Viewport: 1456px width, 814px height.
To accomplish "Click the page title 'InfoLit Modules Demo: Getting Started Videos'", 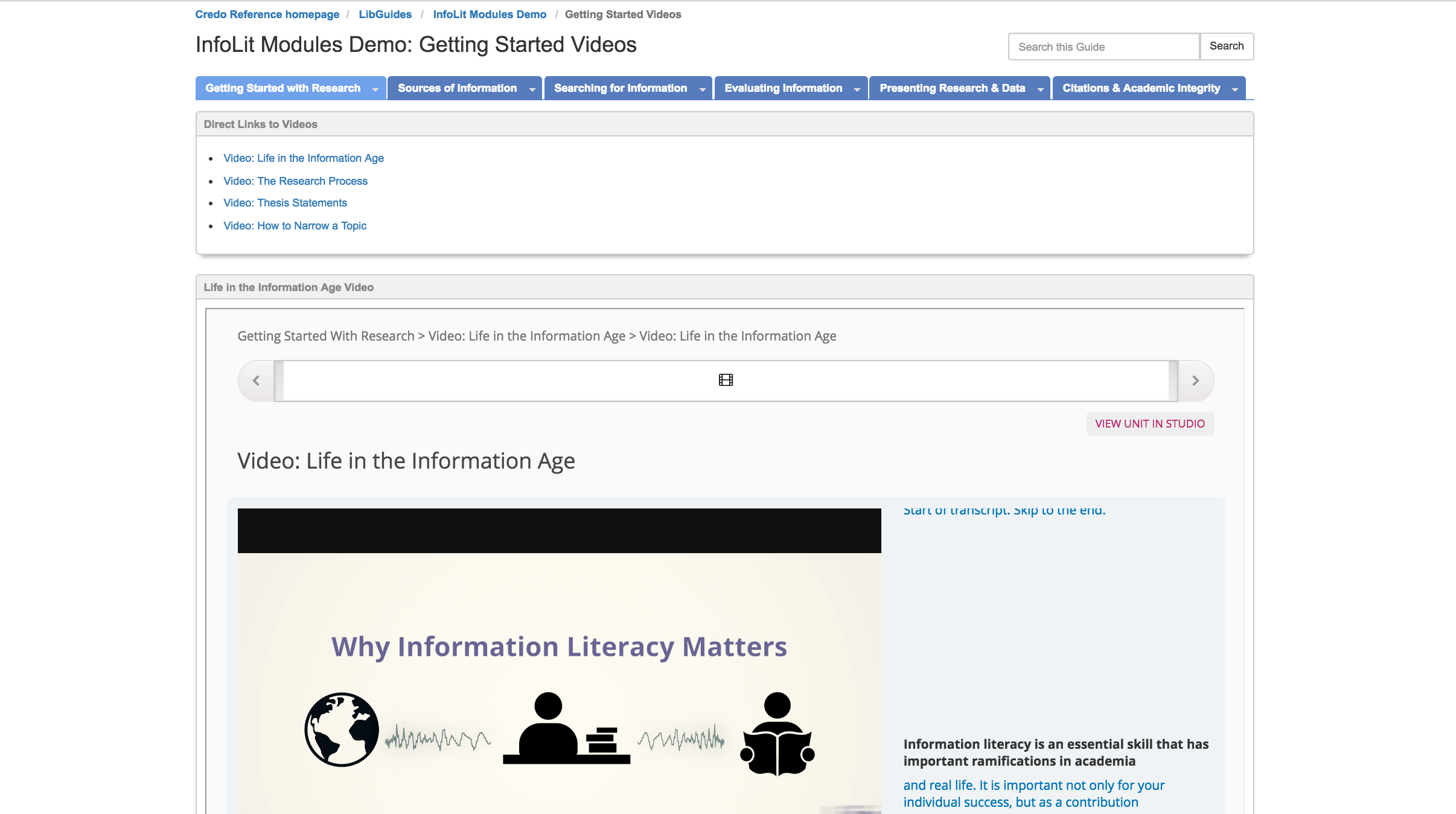I will click(416, 45).
